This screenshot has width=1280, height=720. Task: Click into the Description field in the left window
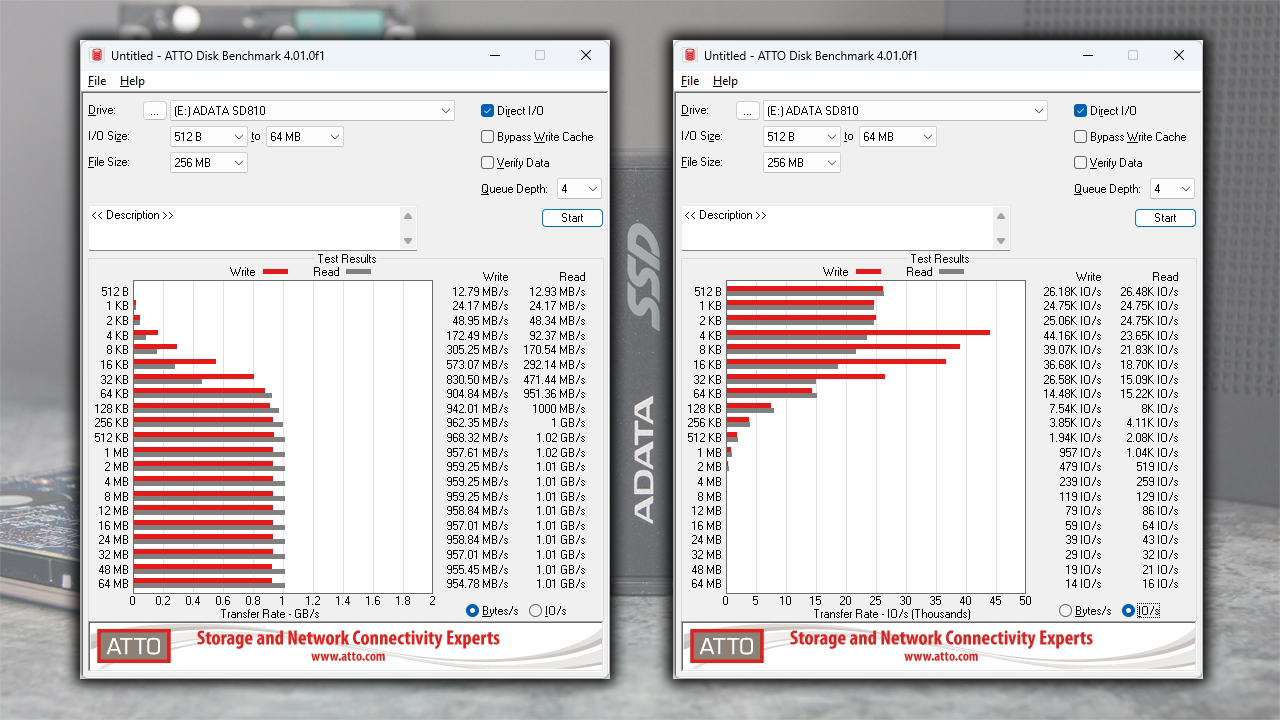pos(245,228)
